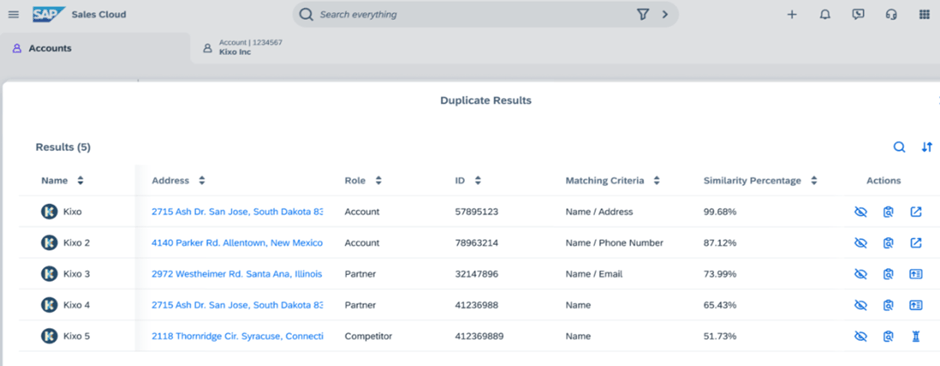940x366 pixels.
Task: Sort by Matching Criteria column
Action: click(x=656, y=180)
